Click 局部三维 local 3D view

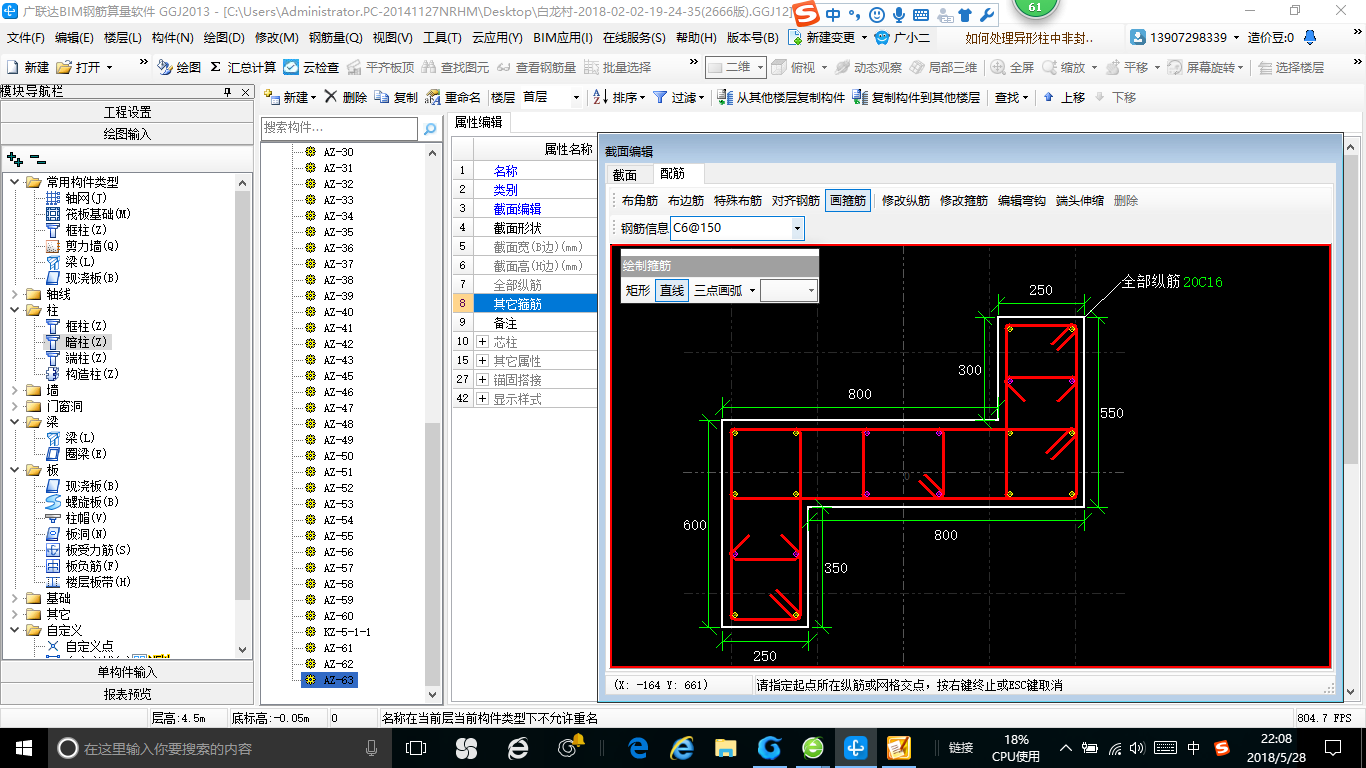pos(943,67)
